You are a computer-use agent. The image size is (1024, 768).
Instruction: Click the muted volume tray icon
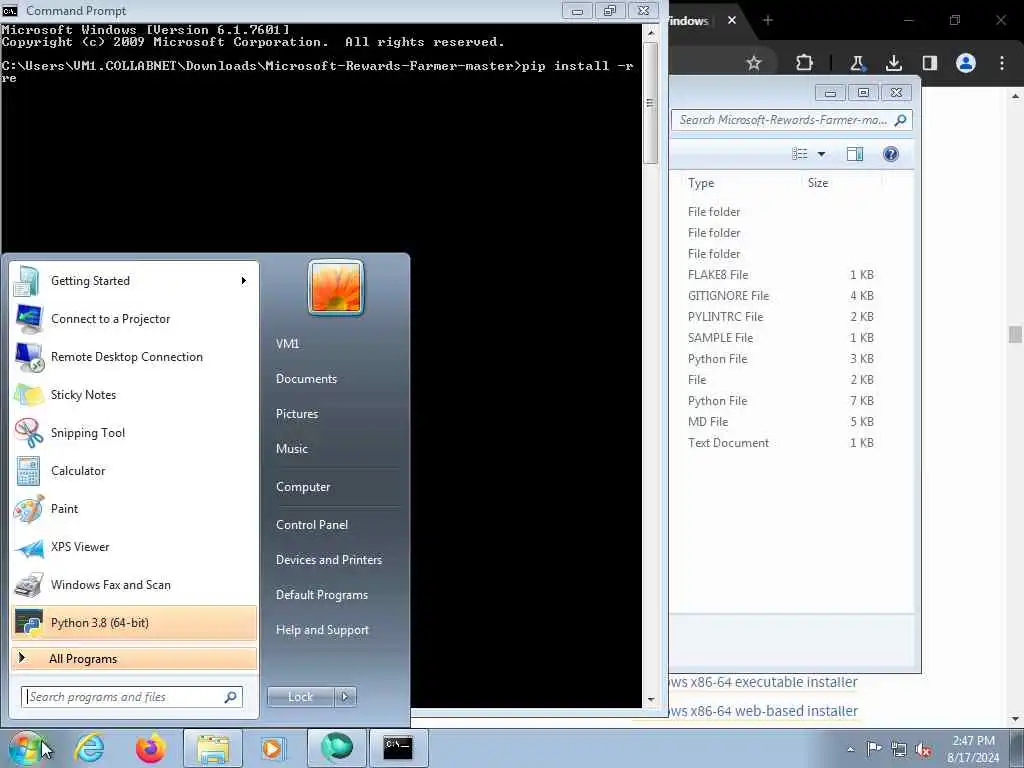click(923, 749)
